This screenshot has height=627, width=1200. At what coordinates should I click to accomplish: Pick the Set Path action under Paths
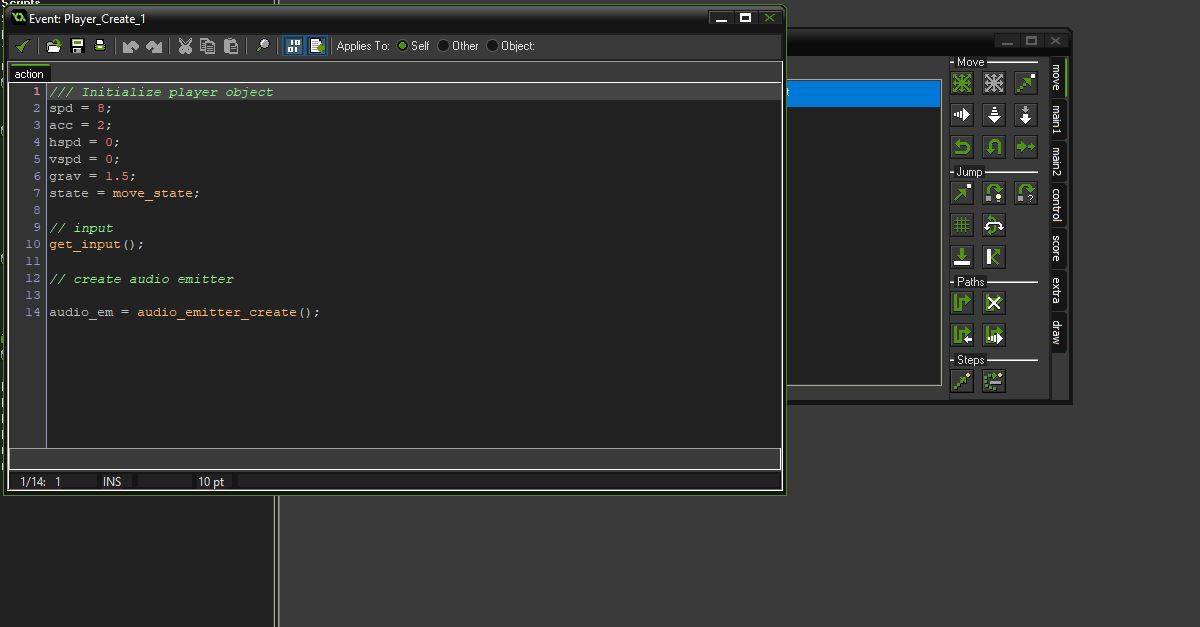pos(960,303)
